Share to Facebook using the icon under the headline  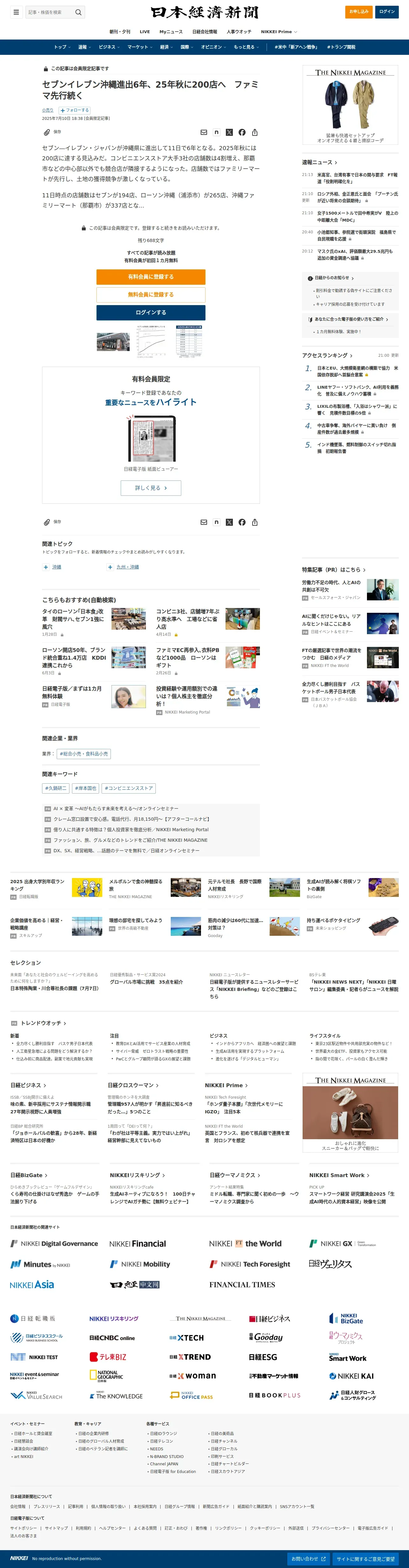pos(242,132)
